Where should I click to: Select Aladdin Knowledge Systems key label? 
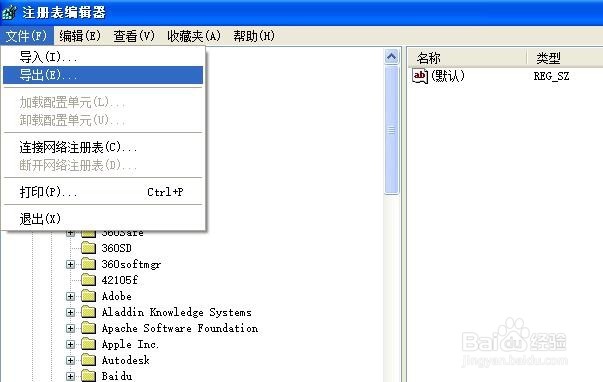[x=177, y=312]
